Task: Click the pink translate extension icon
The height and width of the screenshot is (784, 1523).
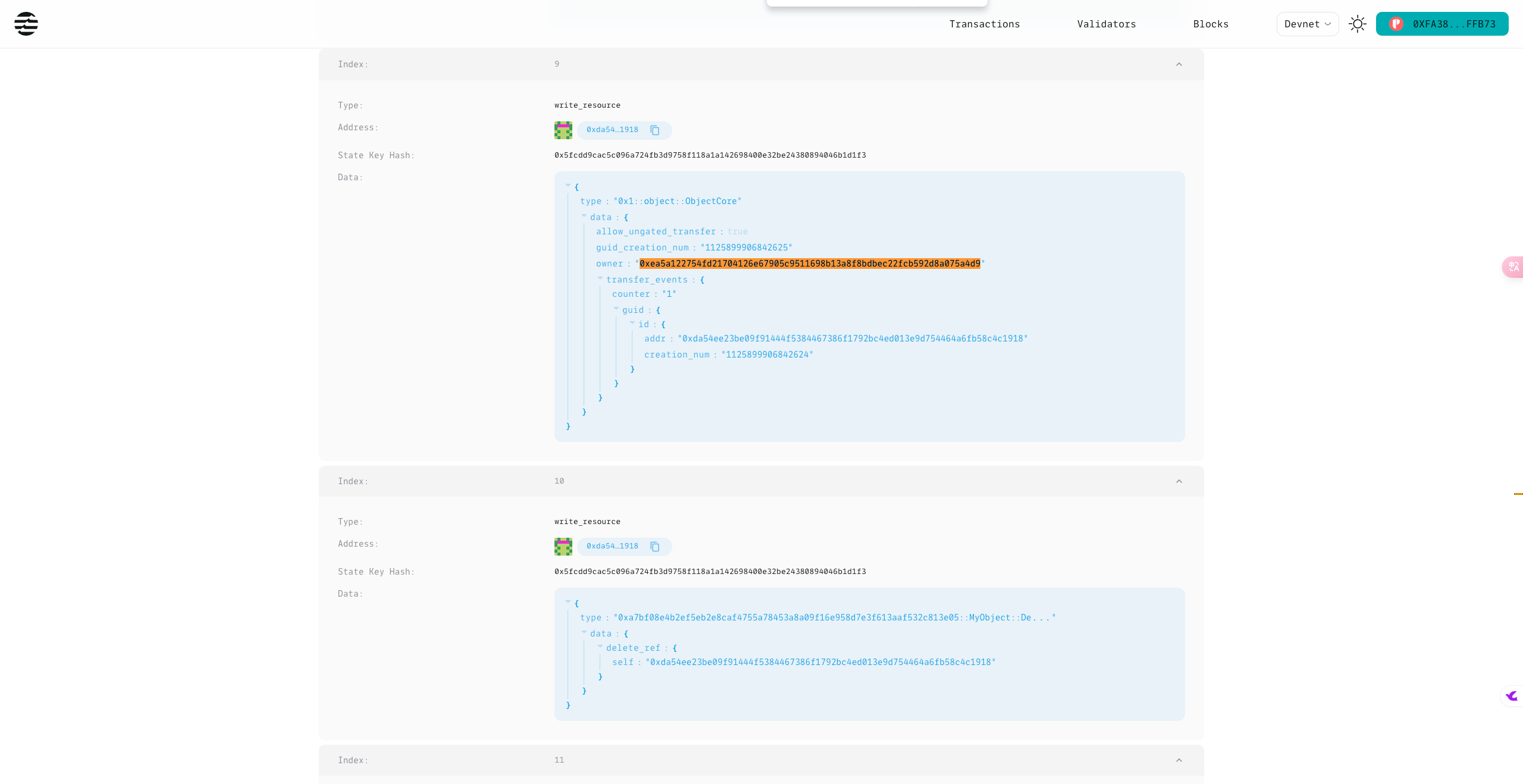Action: pos(1513,266)
